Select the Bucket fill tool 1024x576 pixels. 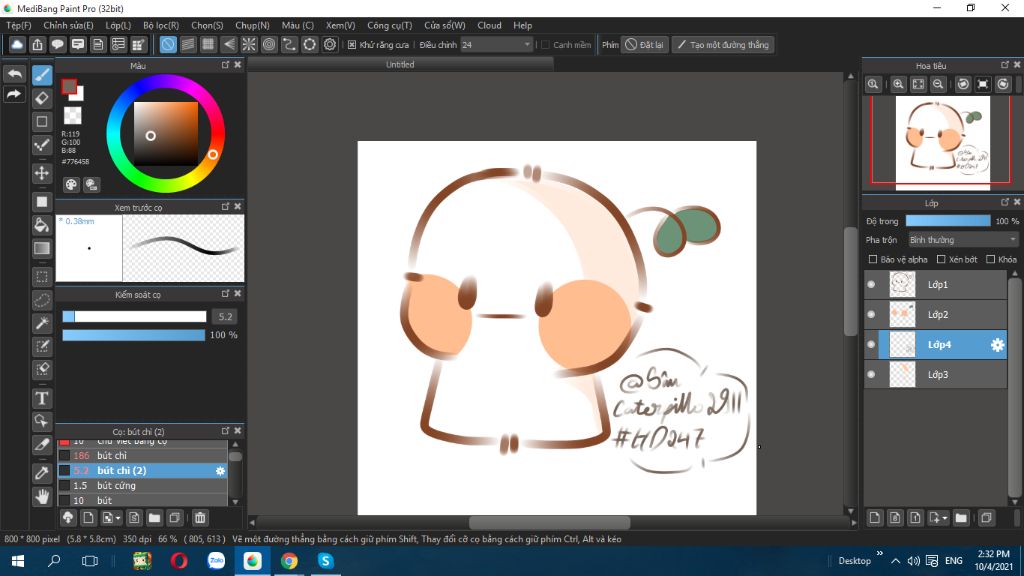tap(42, 225)
